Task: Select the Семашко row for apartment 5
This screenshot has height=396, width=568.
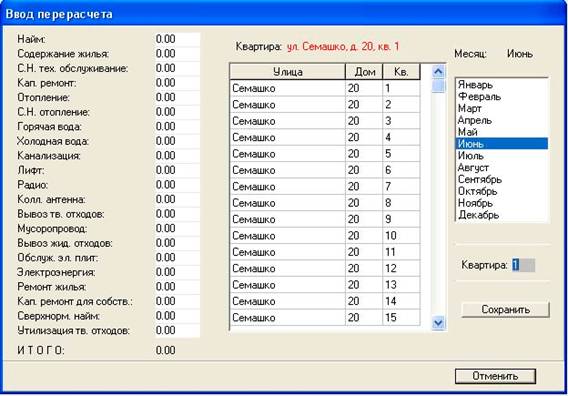Action: pyautogui.click(x=325, y=154)
